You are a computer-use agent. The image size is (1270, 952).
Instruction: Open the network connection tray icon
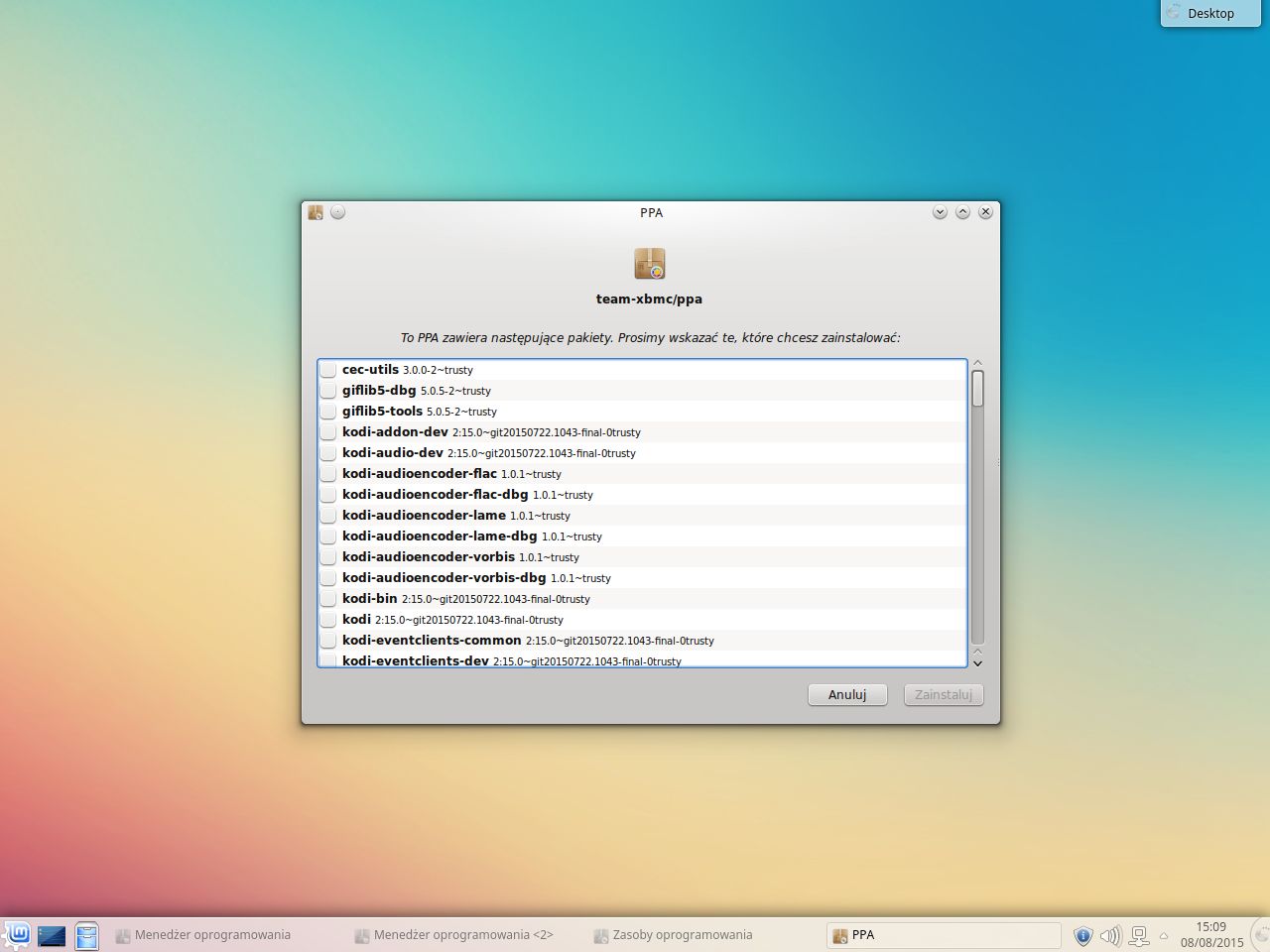coord(1139,935)
